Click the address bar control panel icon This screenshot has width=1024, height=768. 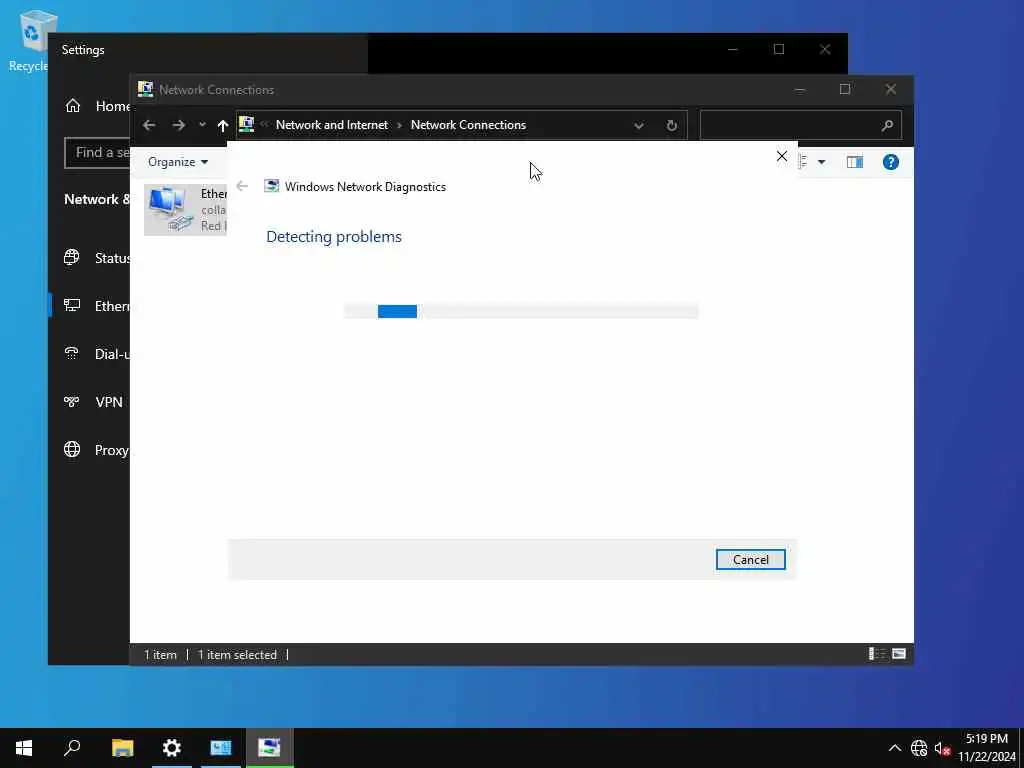246,124
